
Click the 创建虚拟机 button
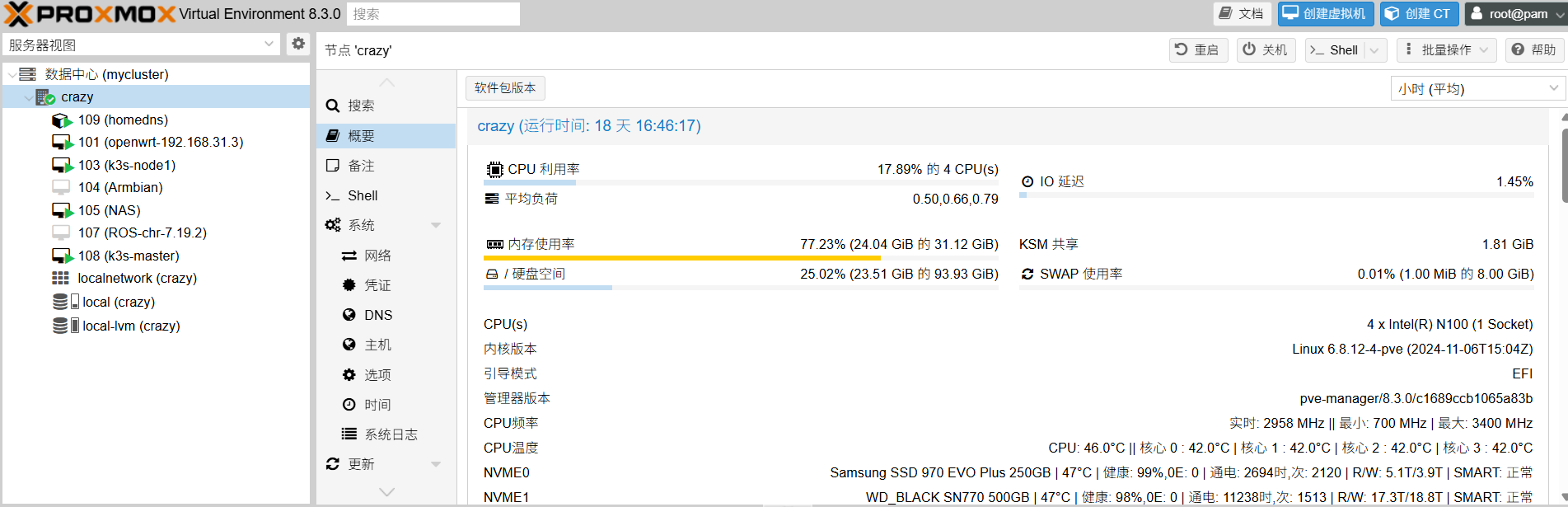click(x=1325, y=14)
